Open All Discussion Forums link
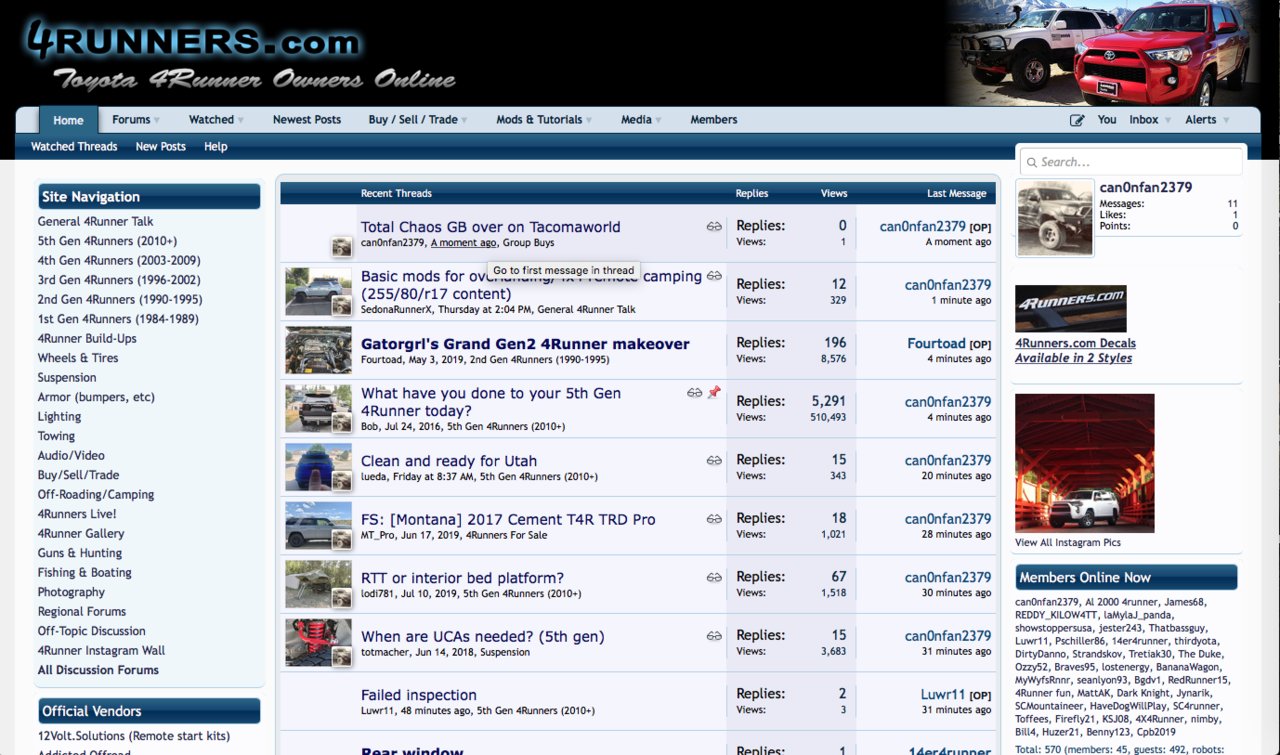Image resolution: width=1280 pixels, height=755 pixels. 98,670
